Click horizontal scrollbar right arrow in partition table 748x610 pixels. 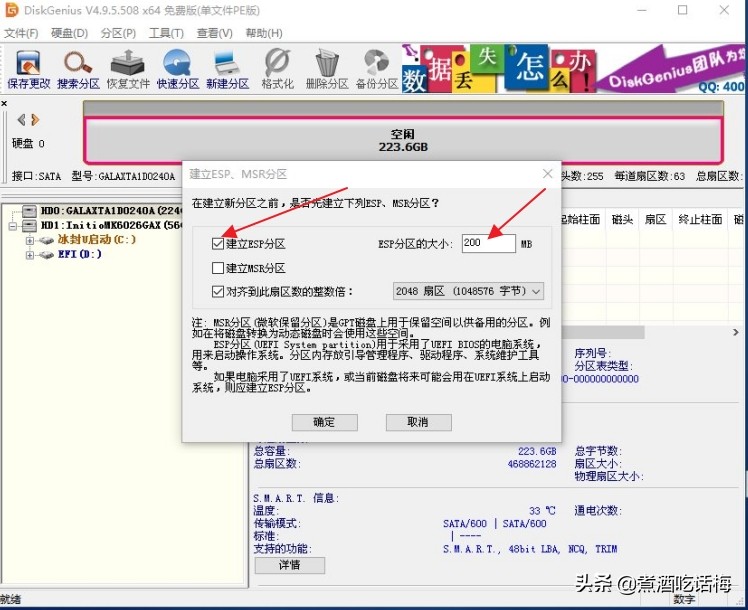[735, 332]
